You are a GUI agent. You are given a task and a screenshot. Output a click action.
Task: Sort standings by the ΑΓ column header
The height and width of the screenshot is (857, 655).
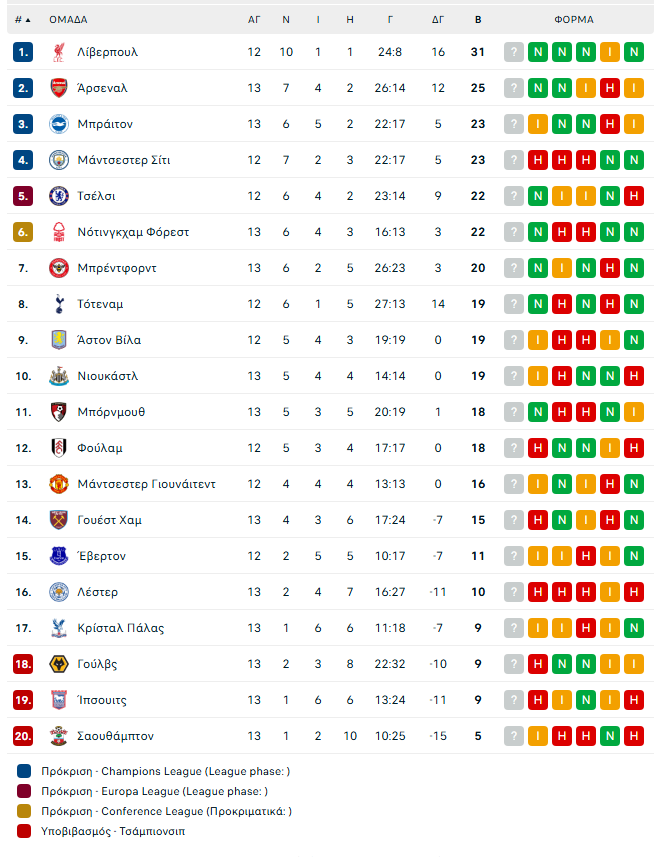pos(254,19)
